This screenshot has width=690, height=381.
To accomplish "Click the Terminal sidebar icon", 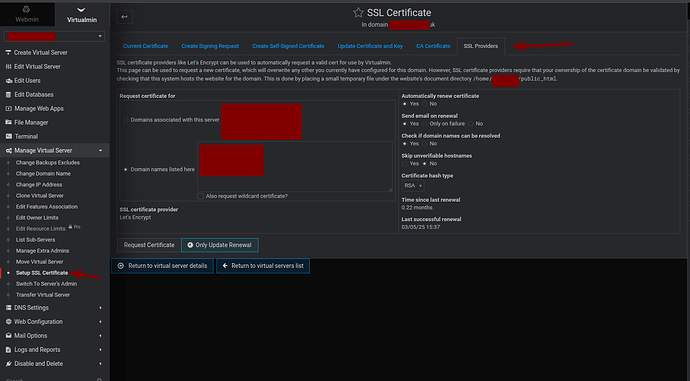I will pos(8,136).
